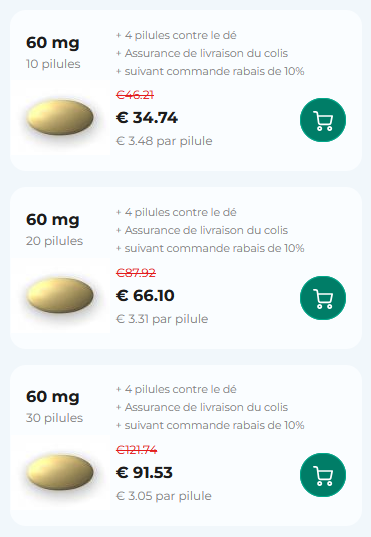This screenshot has height=537, width=371.
Task: Add the 20 pilules pack to cart
Action: (323, 298)
